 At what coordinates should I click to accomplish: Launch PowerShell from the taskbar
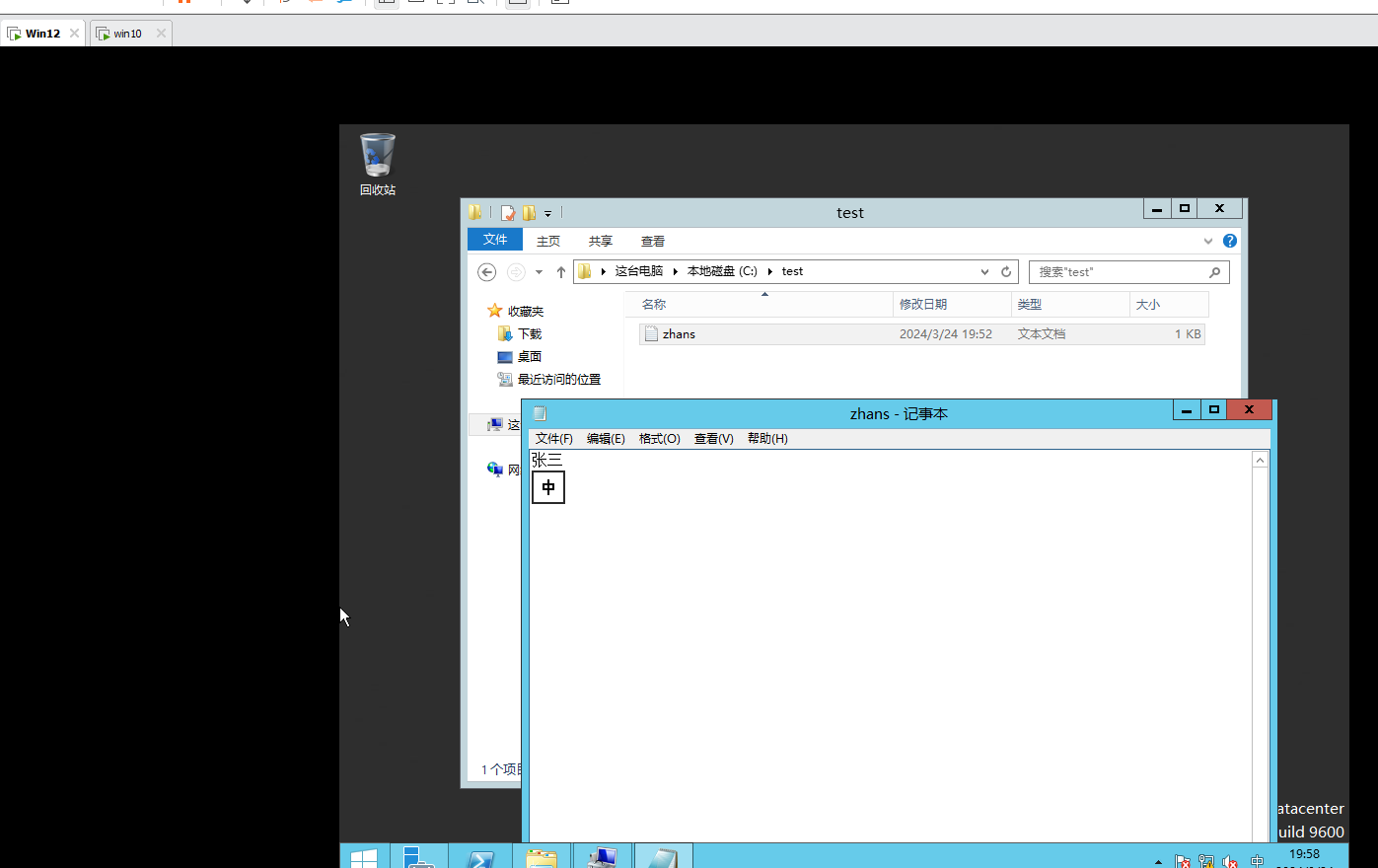(480, 856)
